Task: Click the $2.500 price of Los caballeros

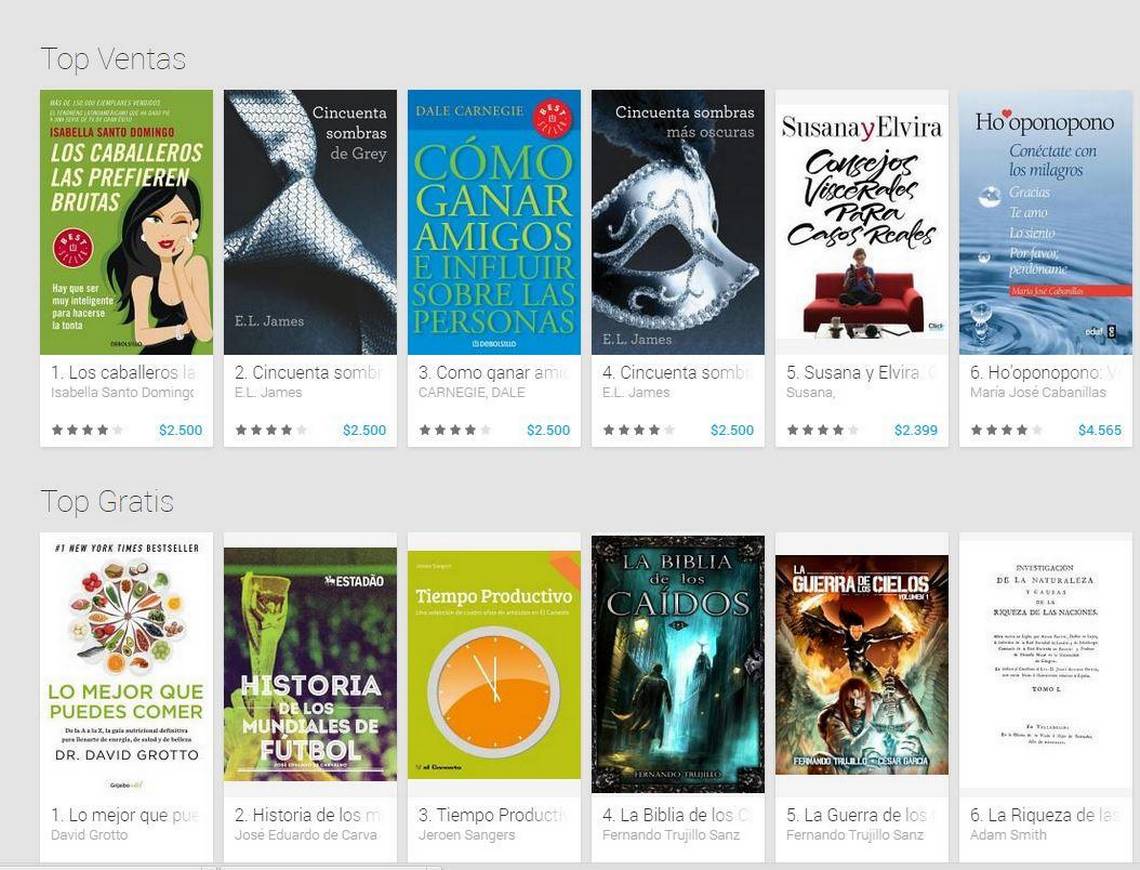Action: [x=180, y=430]
